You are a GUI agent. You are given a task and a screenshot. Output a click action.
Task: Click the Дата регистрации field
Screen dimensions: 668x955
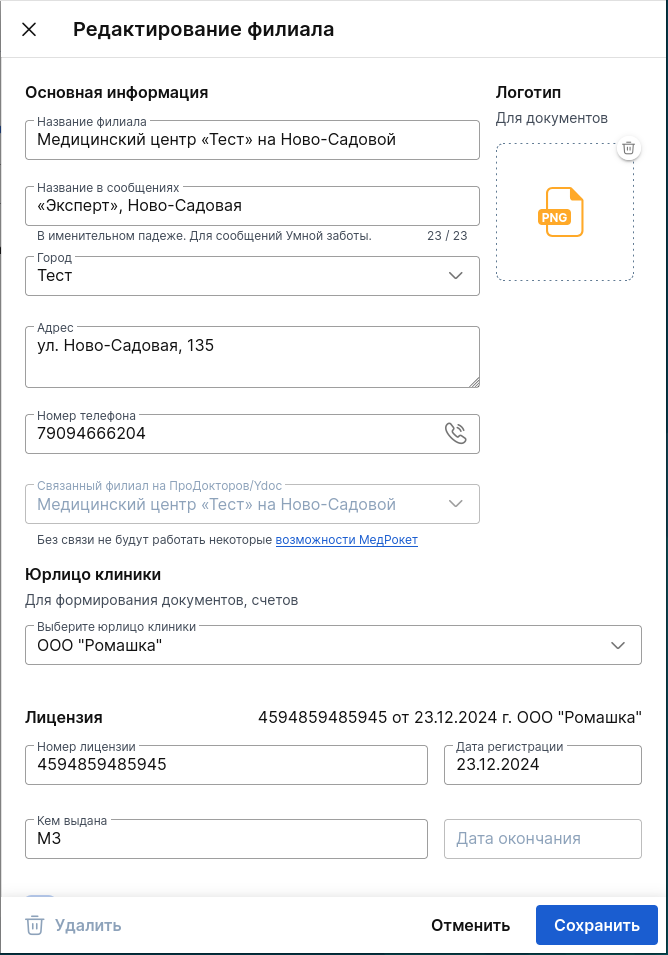point(543,765)
